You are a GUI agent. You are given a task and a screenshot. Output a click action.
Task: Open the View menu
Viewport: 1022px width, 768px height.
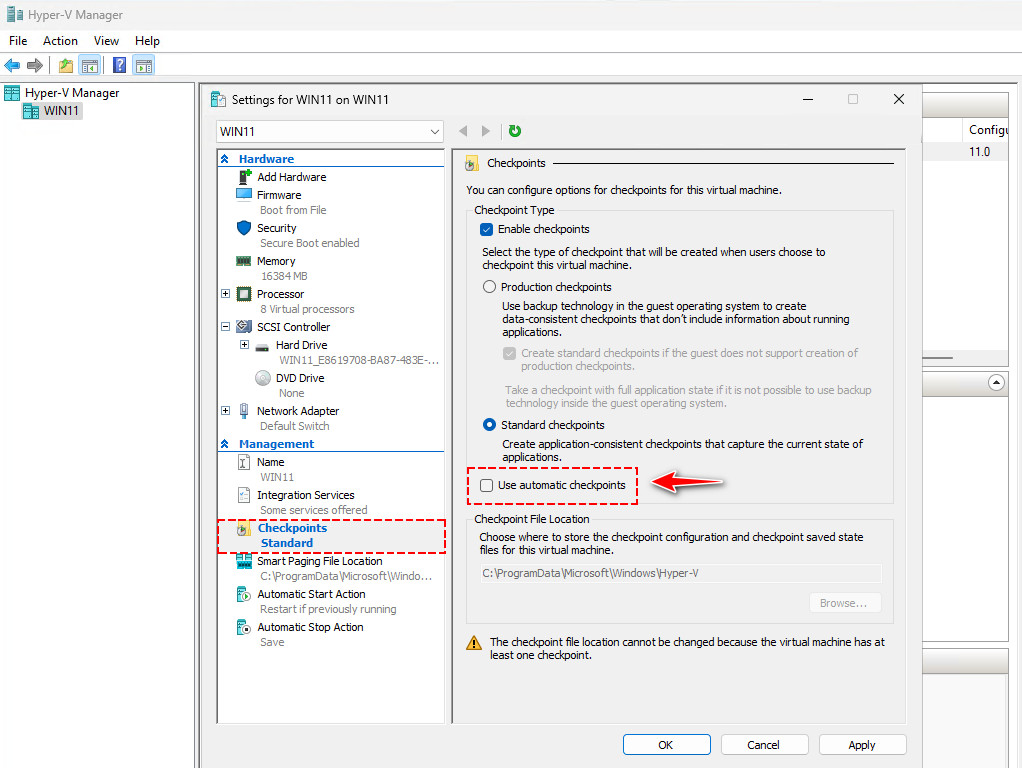106,40
